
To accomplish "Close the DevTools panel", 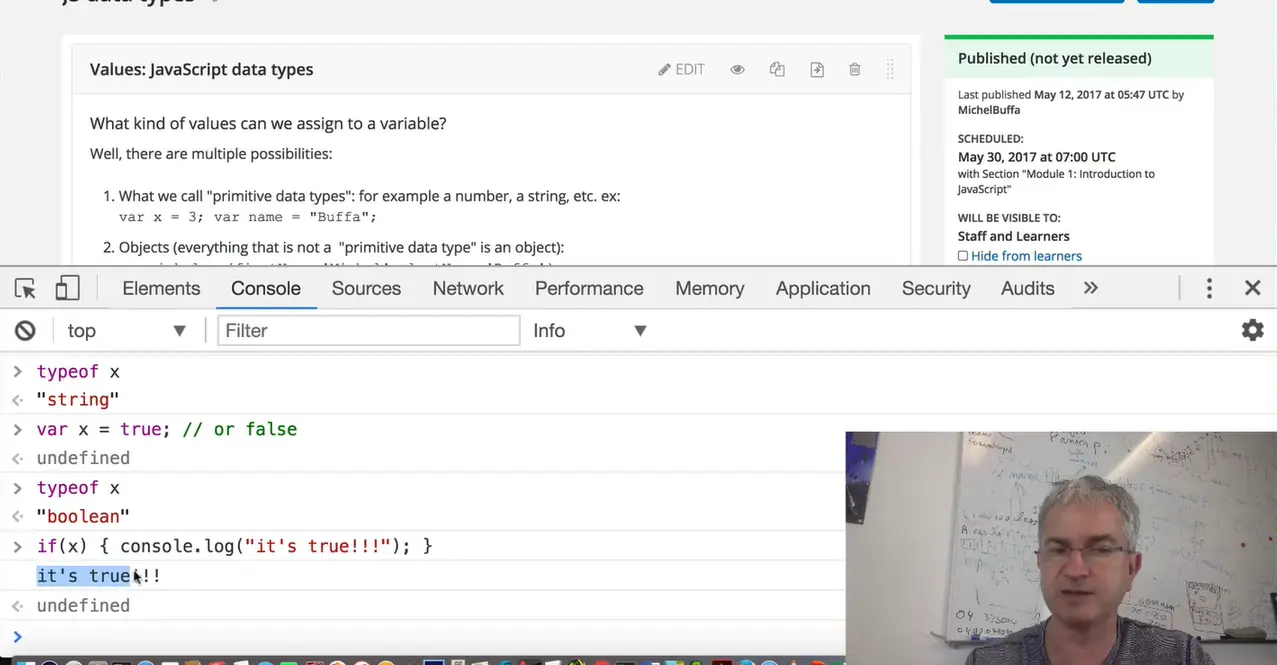I will click(1252, 288).
